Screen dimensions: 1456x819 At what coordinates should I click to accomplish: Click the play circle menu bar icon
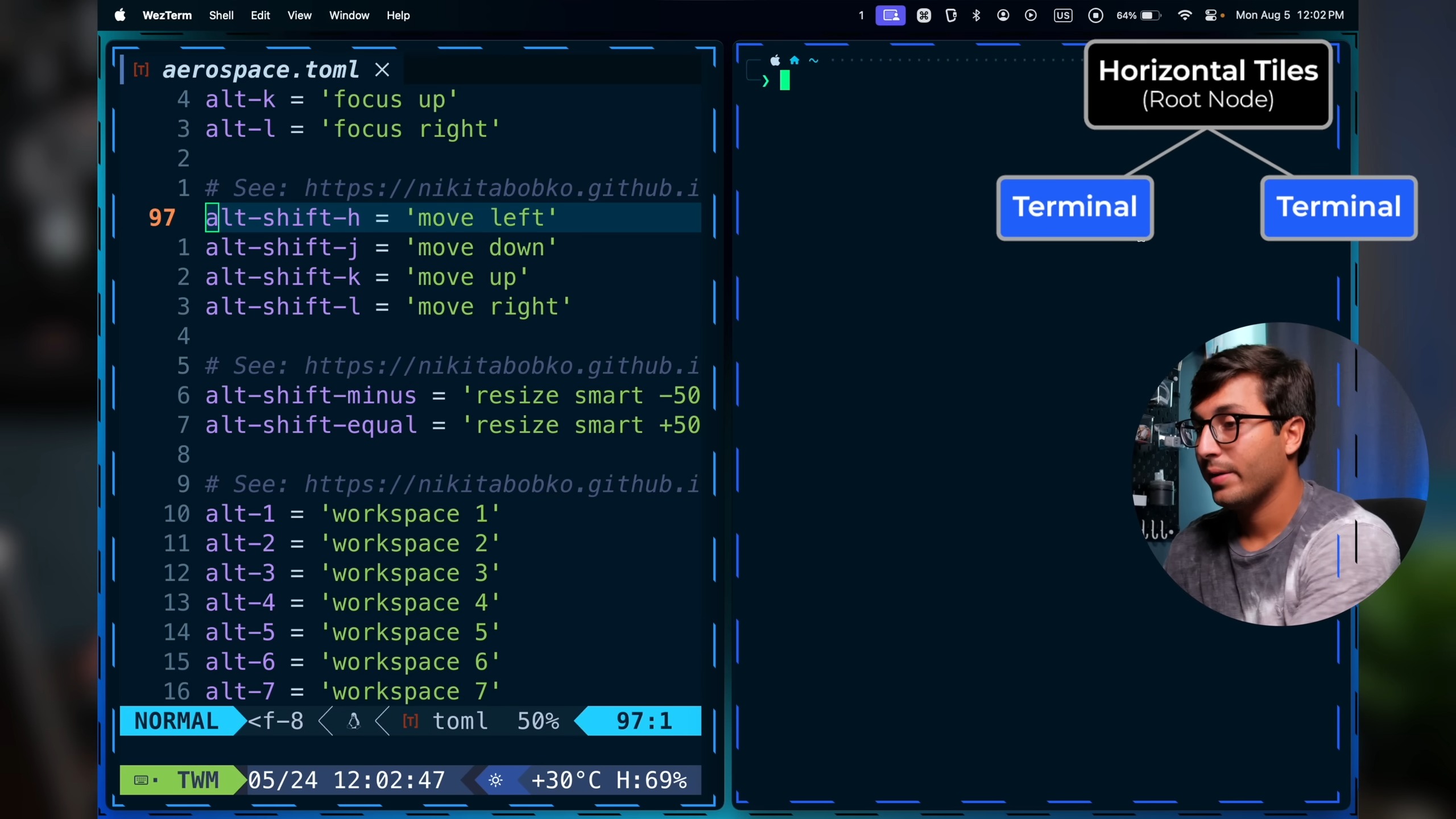coord(1031,15)
